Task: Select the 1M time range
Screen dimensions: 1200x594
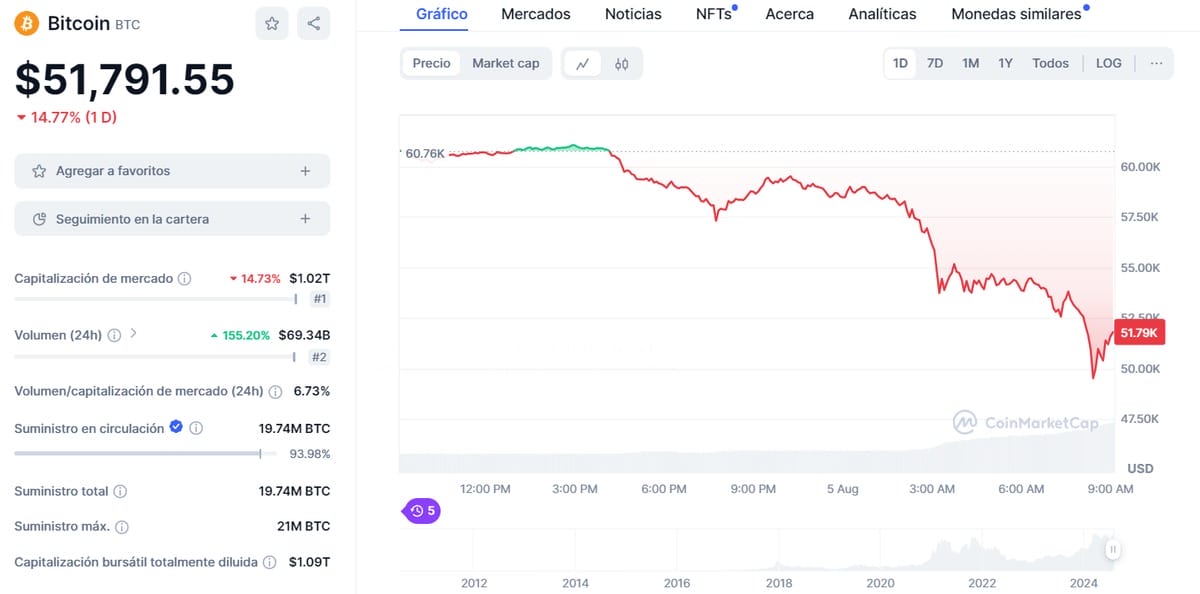Action: point(970,63)
